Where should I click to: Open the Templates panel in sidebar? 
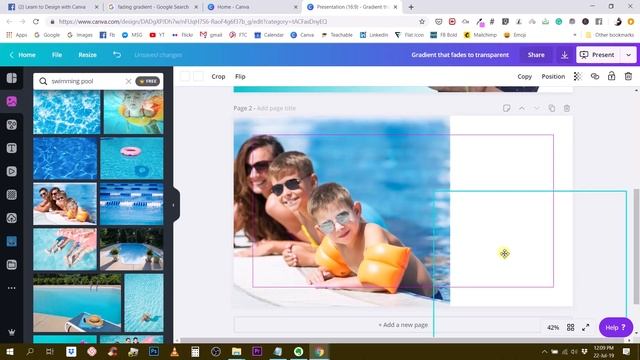click(11, 78)
